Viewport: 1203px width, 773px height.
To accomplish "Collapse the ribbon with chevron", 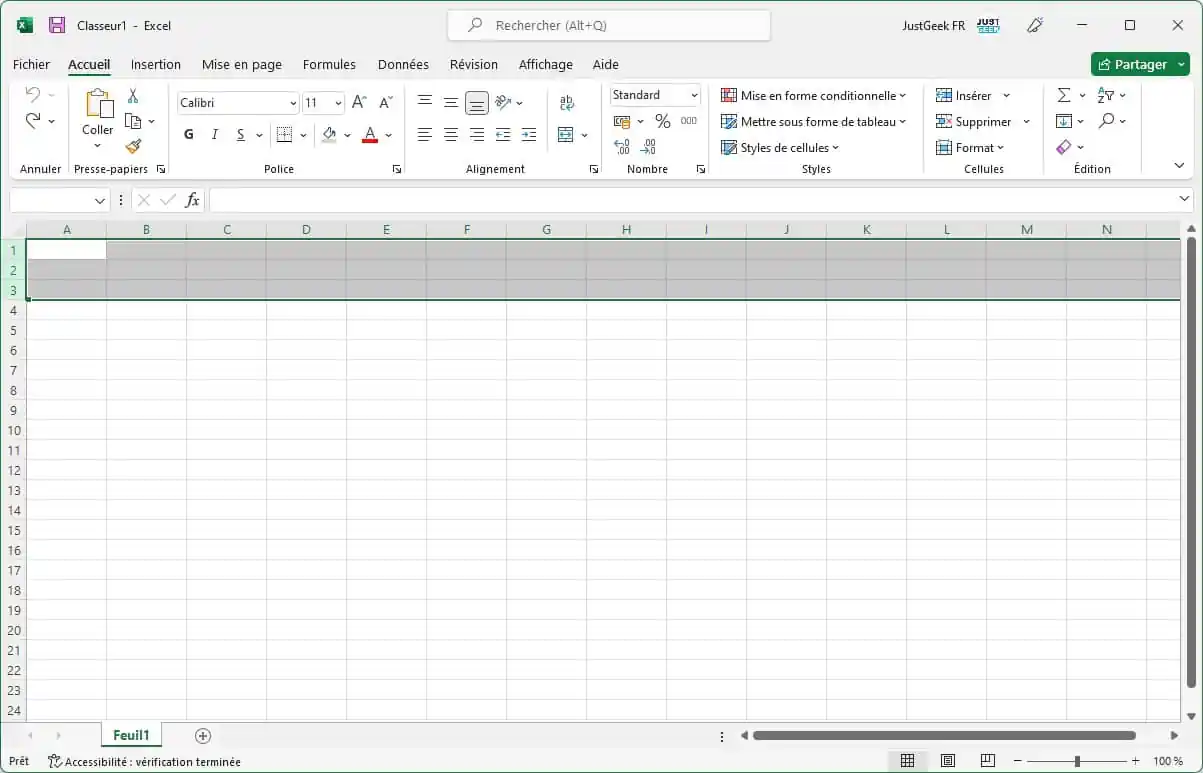I will point(1178,165).
